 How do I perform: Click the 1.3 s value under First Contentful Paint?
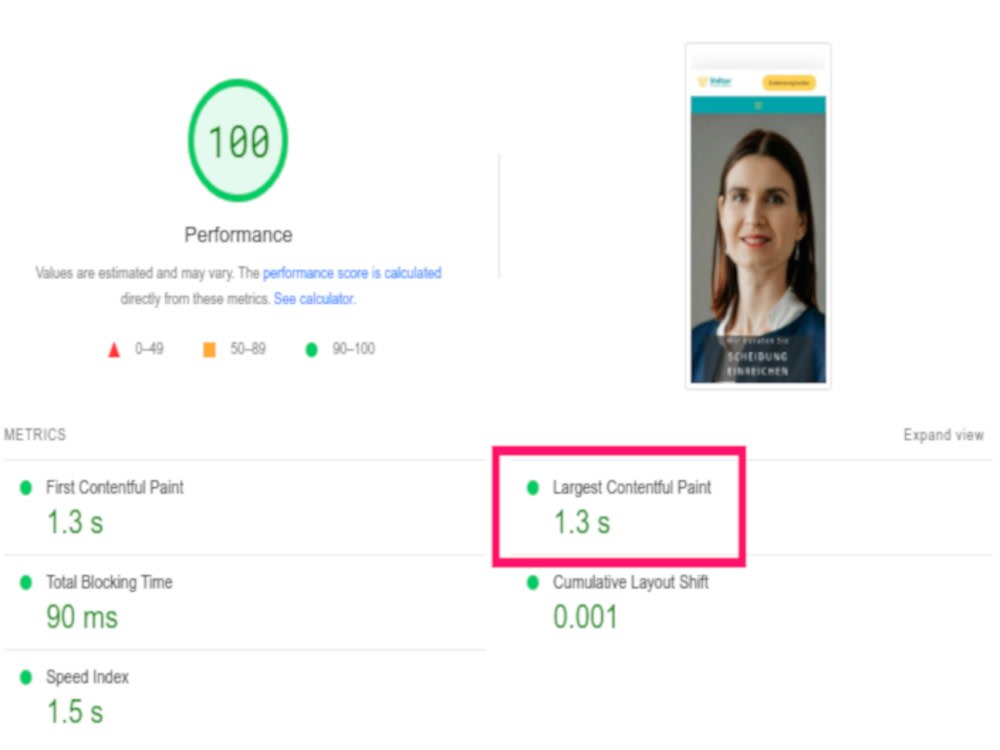(x=75, y=522)
